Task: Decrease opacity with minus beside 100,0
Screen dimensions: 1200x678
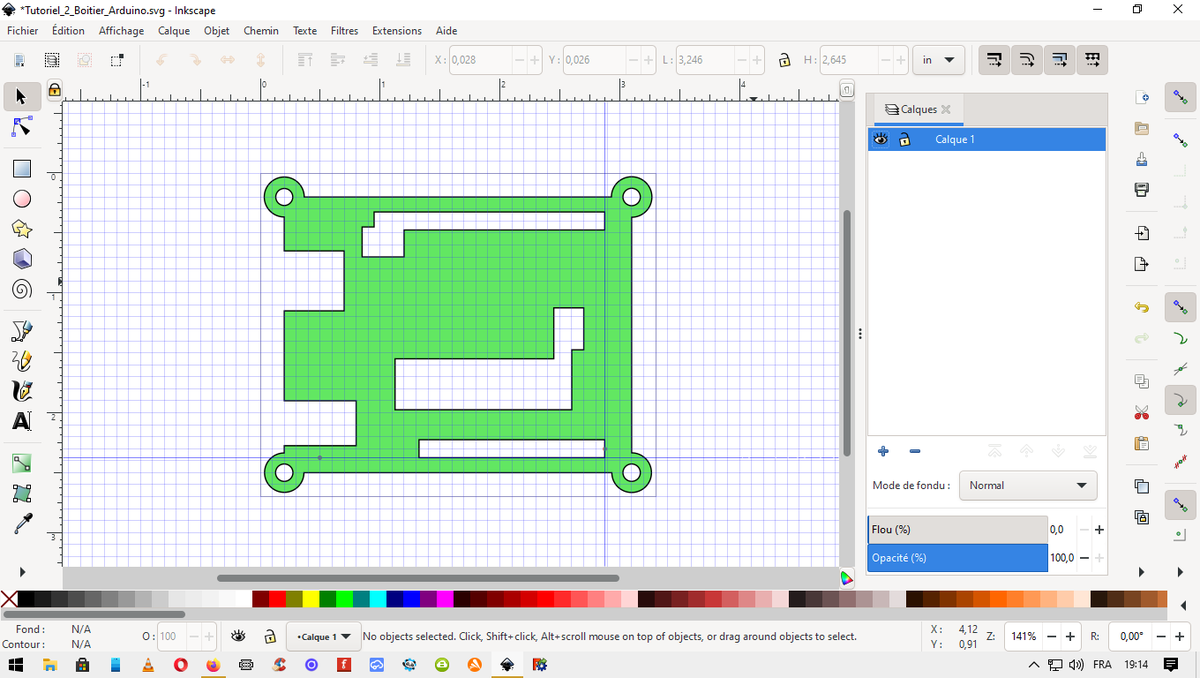Action: click(x=1084, y=558)
